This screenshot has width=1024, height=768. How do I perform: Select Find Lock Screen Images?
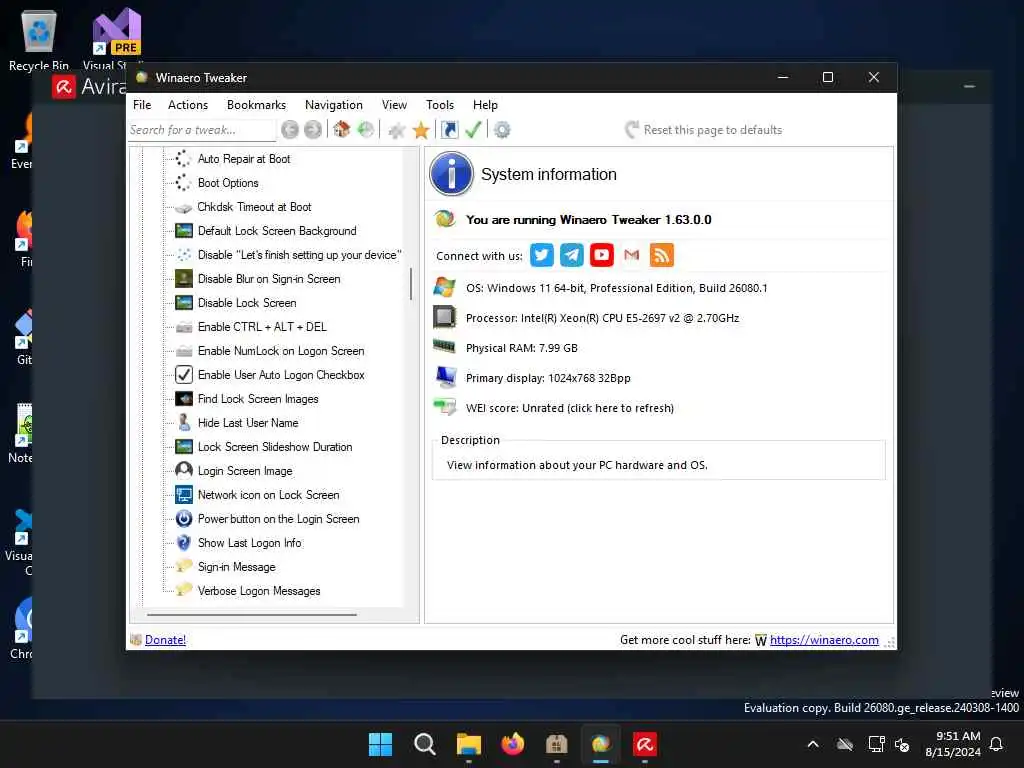[258, 399]
